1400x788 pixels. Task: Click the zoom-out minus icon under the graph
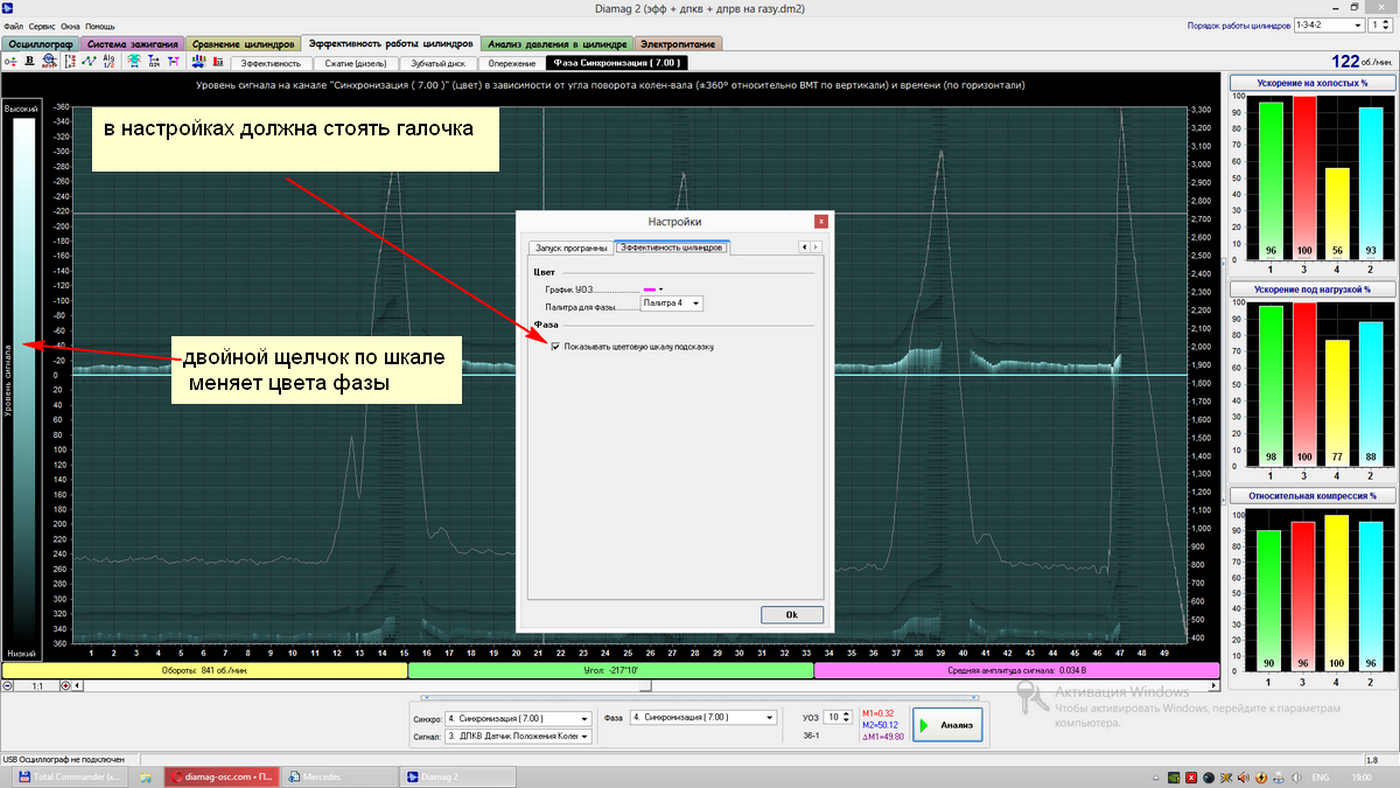point(8,686)
